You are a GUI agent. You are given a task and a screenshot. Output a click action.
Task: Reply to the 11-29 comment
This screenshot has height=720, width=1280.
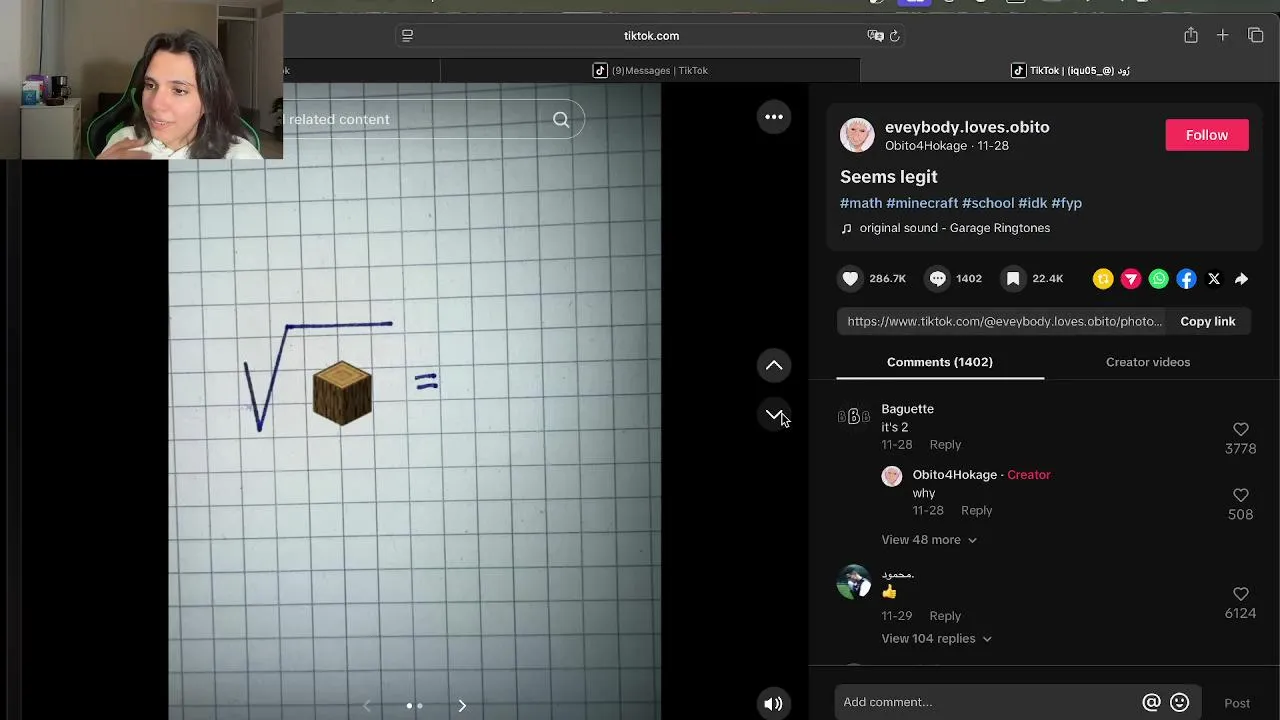(945, 616)
